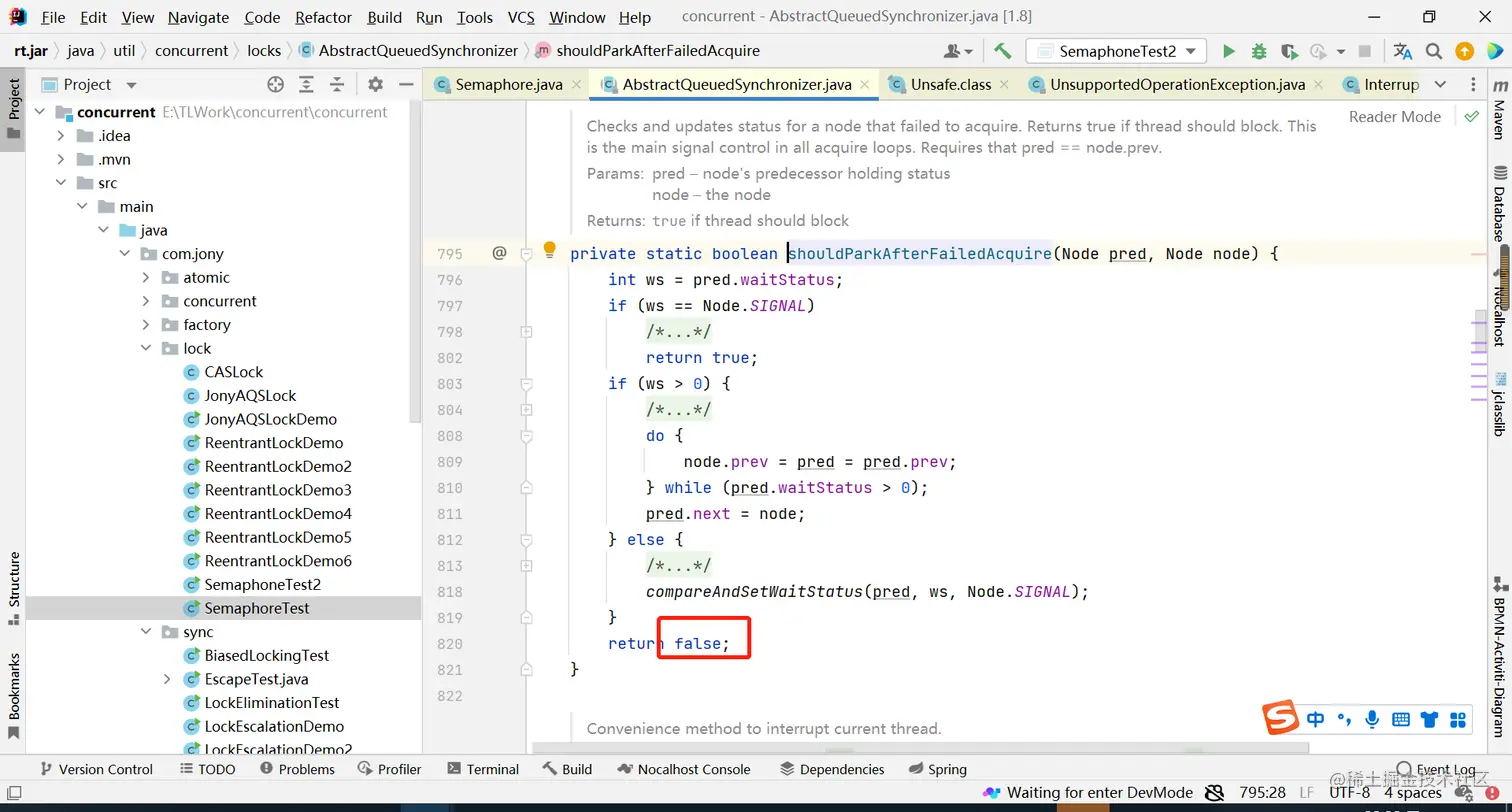Open the Problems tool window
The width and height of the screenshot is (1512, 812).
pyautogui.click(x=297, y=769)
